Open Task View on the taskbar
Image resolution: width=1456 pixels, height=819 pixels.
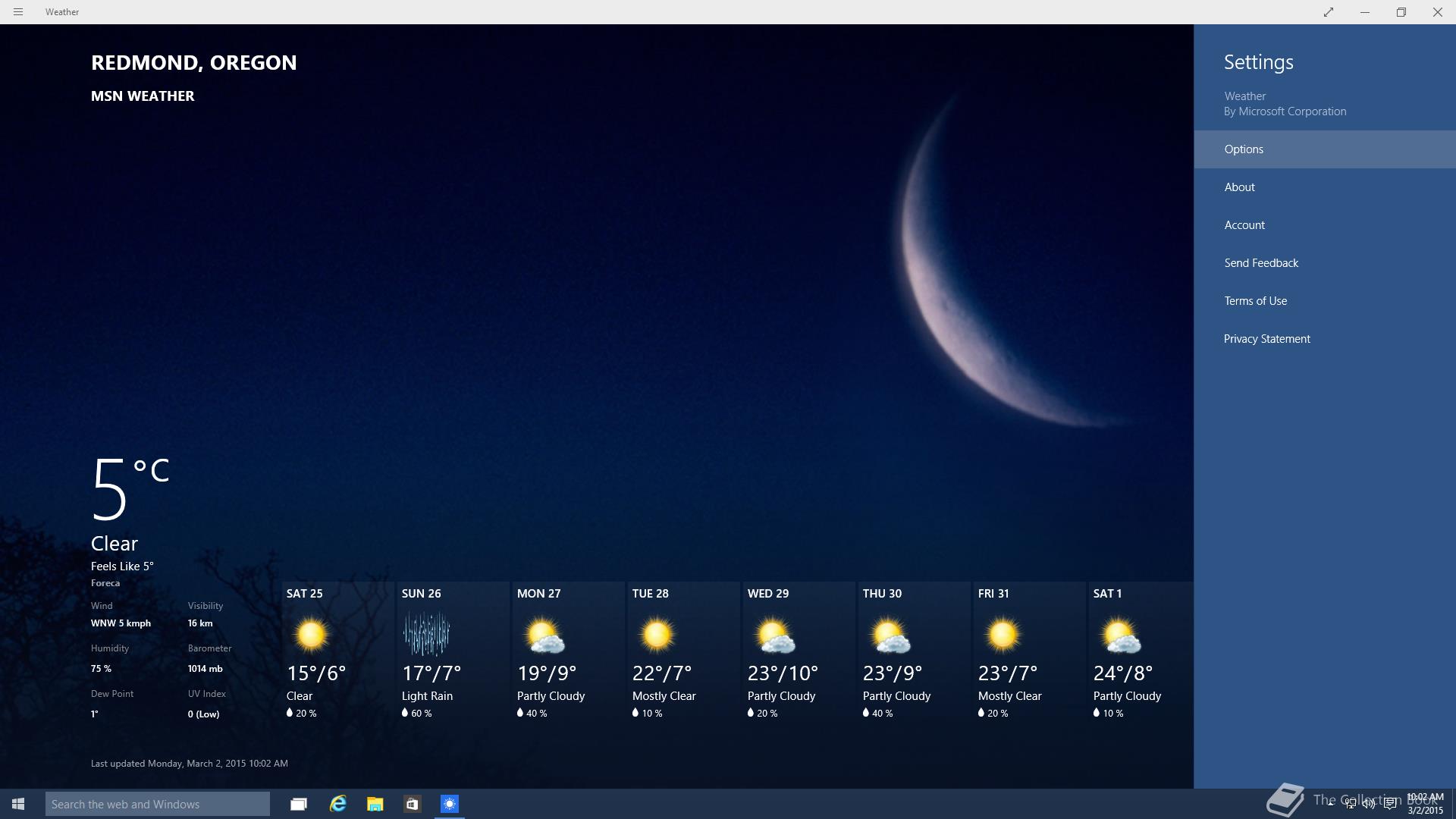(299, 804)
